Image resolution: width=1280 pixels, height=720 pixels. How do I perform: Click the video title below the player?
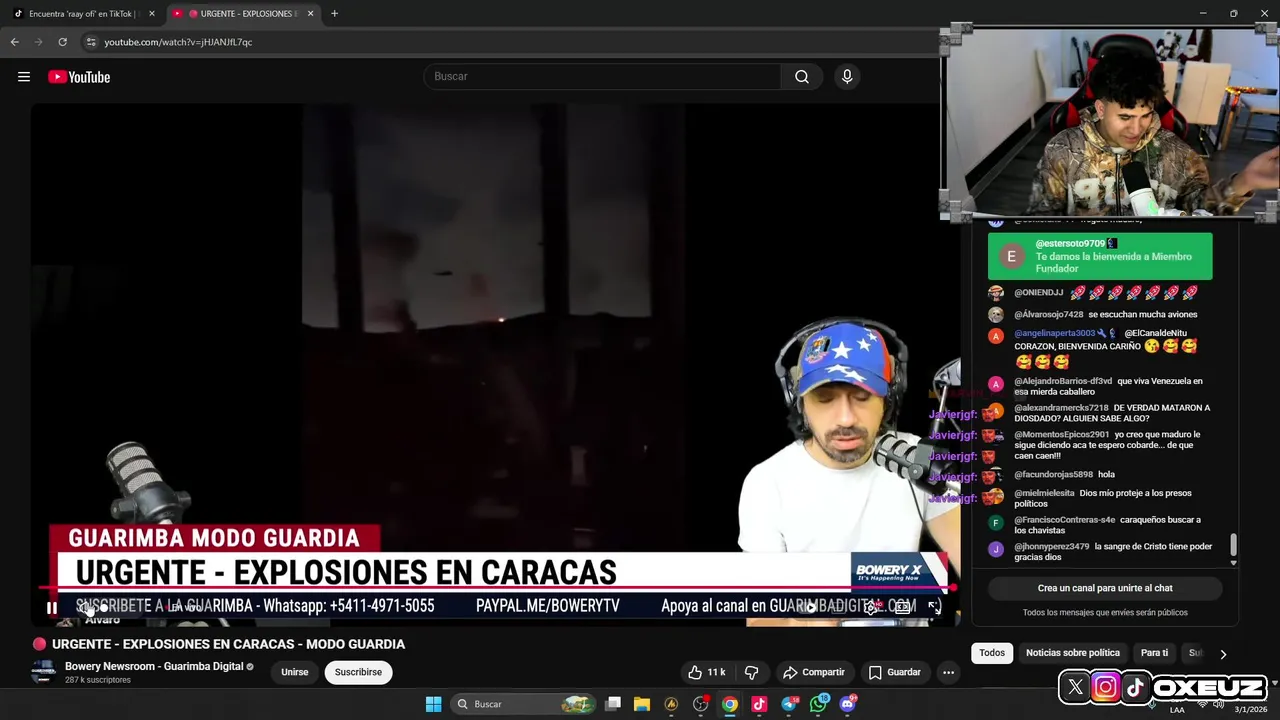click(228, 644)
